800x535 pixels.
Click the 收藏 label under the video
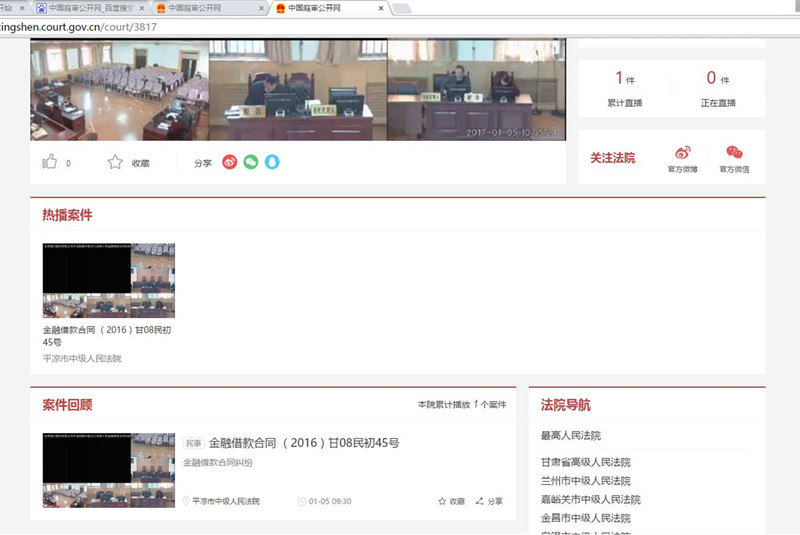pos(140,163)
